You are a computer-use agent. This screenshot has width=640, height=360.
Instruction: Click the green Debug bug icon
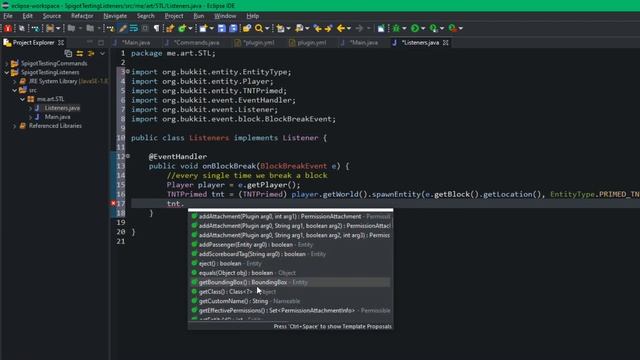[x=396, y=28]
